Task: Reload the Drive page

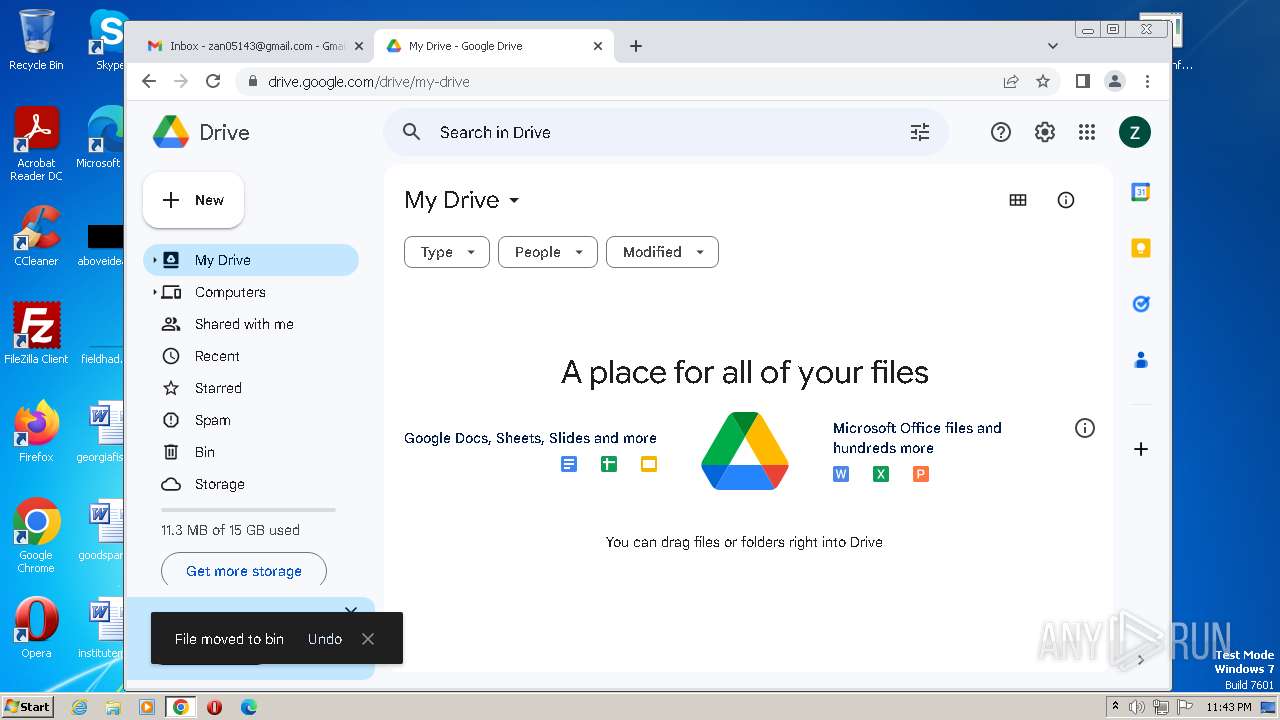Action: 213,81
